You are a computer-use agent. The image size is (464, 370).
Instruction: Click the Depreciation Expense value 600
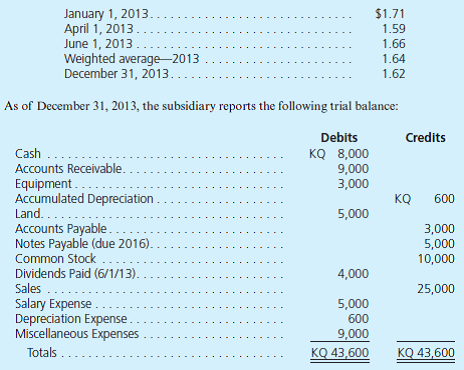pos(358,319)
